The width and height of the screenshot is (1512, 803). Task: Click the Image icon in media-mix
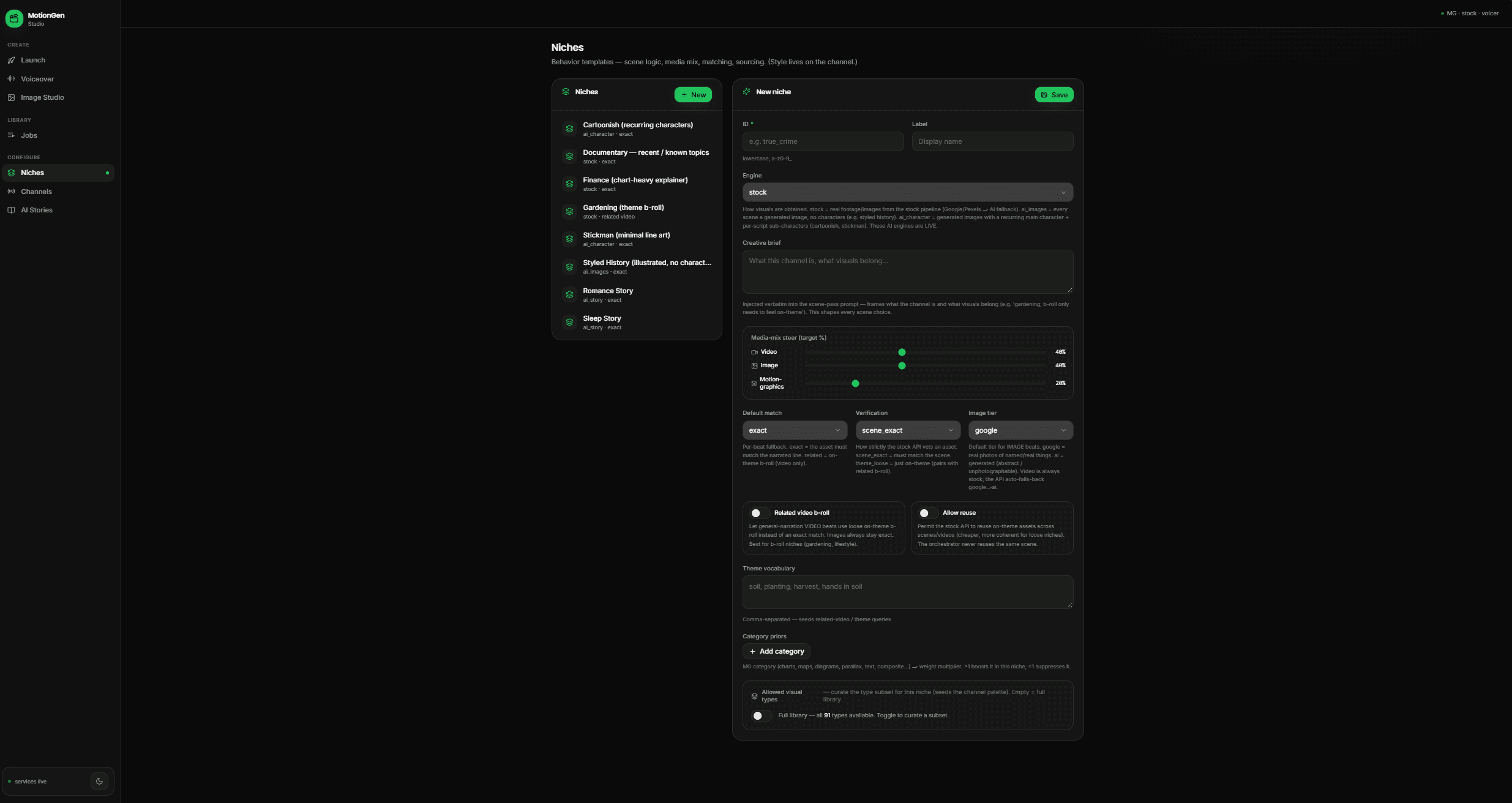(754, 365)
